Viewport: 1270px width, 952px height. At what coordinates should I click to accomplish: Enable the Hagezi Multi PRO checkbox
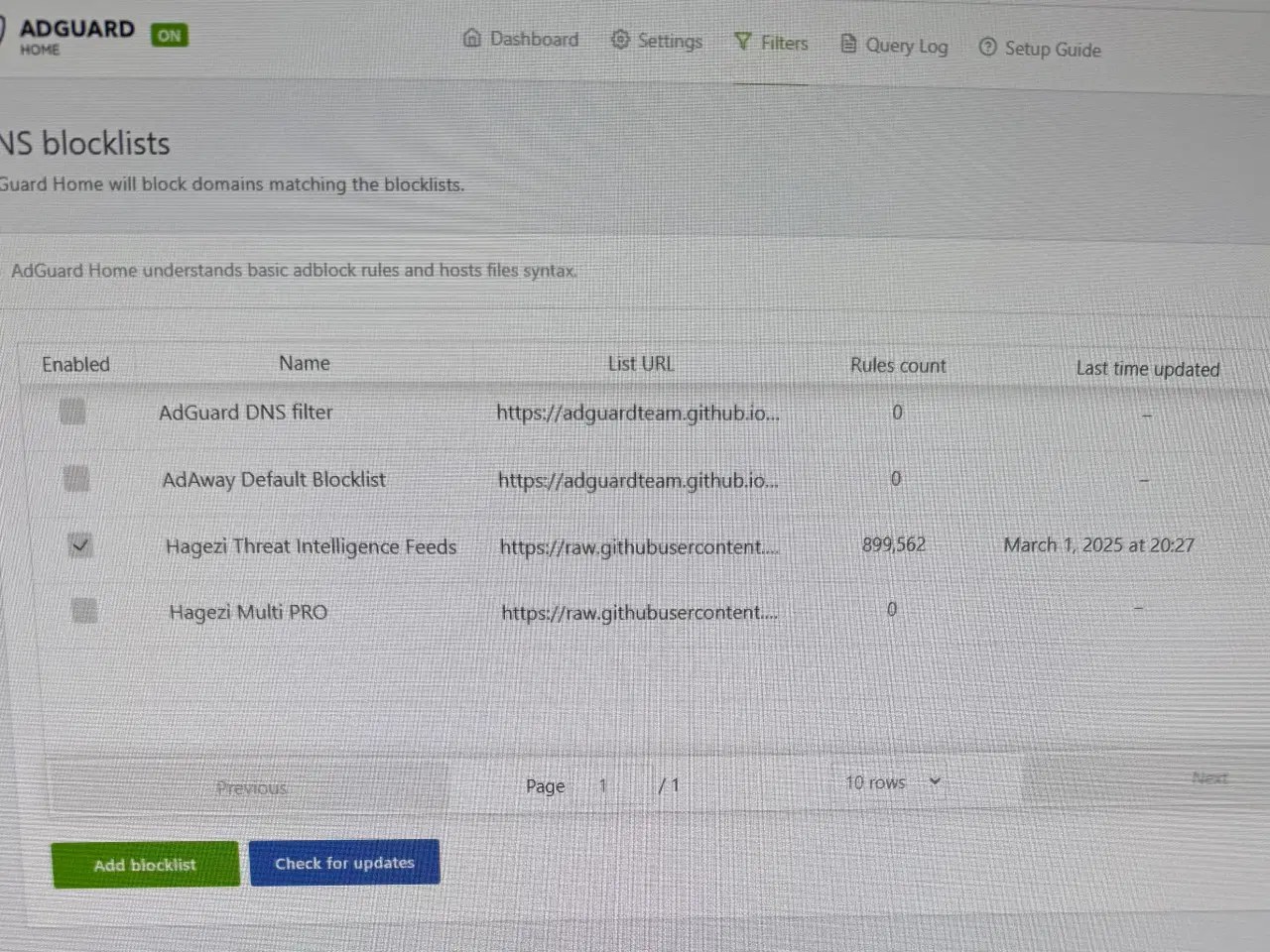[x=85, y=610]
